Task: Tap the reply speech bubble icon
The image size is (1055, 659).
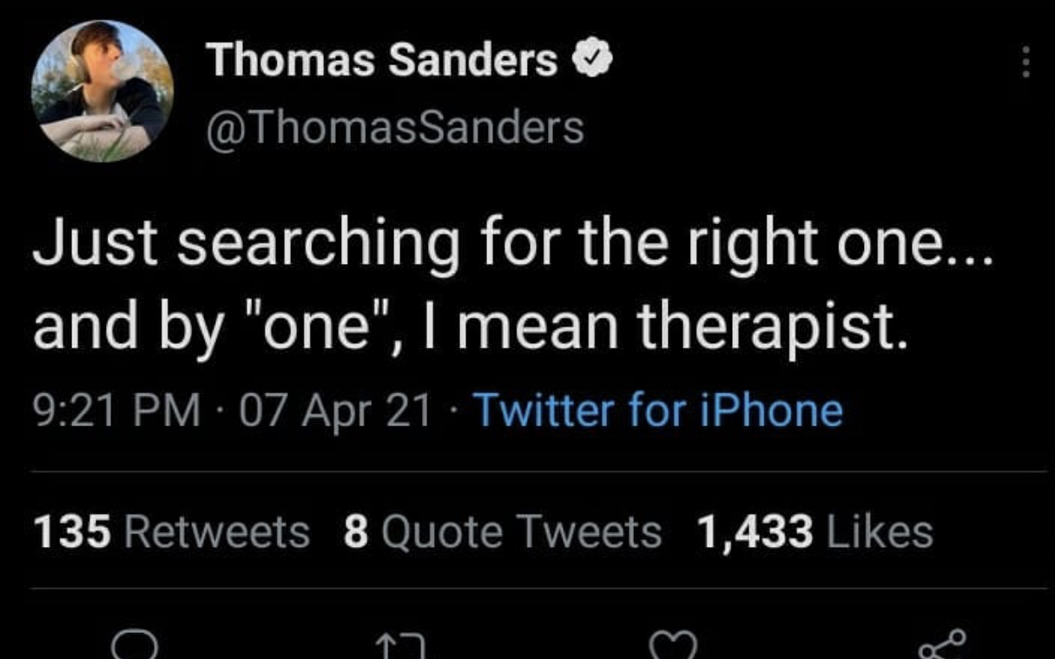Action: (x=135, y=645)
